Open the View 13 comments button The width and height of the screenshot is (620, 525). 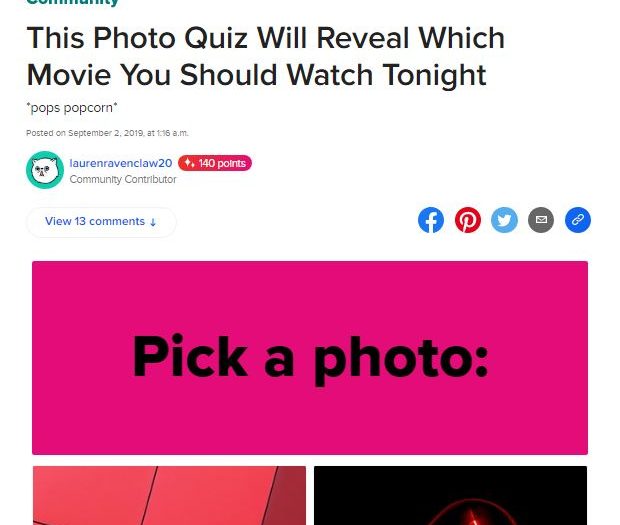[101, 222]
